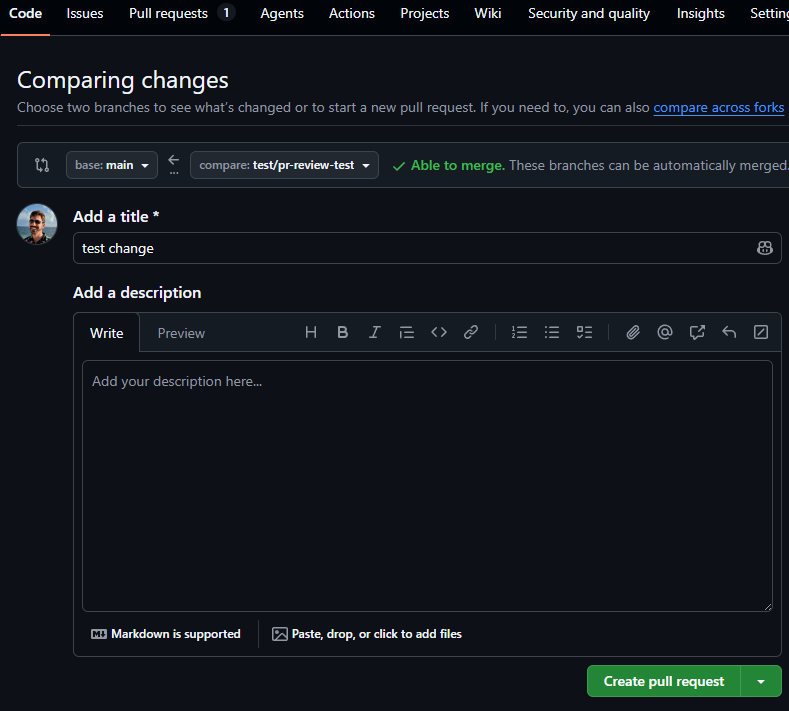Insert a heading with the H icon

tap(310, 332)
